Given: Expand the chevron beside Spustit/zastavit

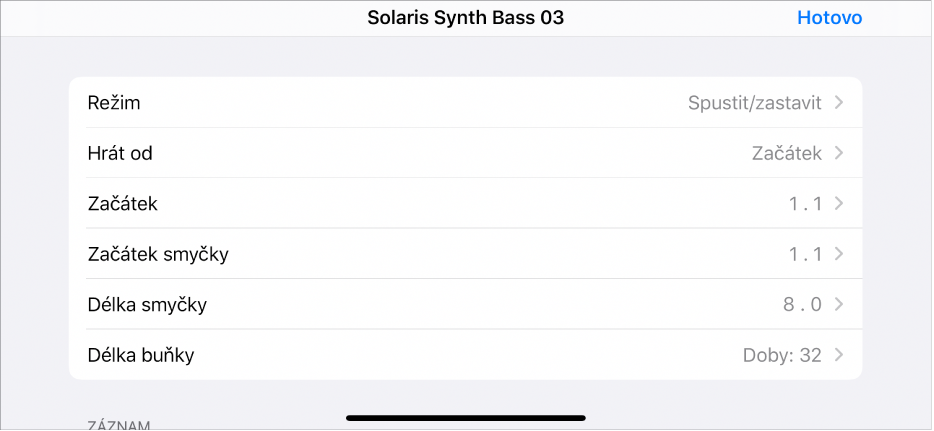Looking at the screenshot, I should click(839, 103).
